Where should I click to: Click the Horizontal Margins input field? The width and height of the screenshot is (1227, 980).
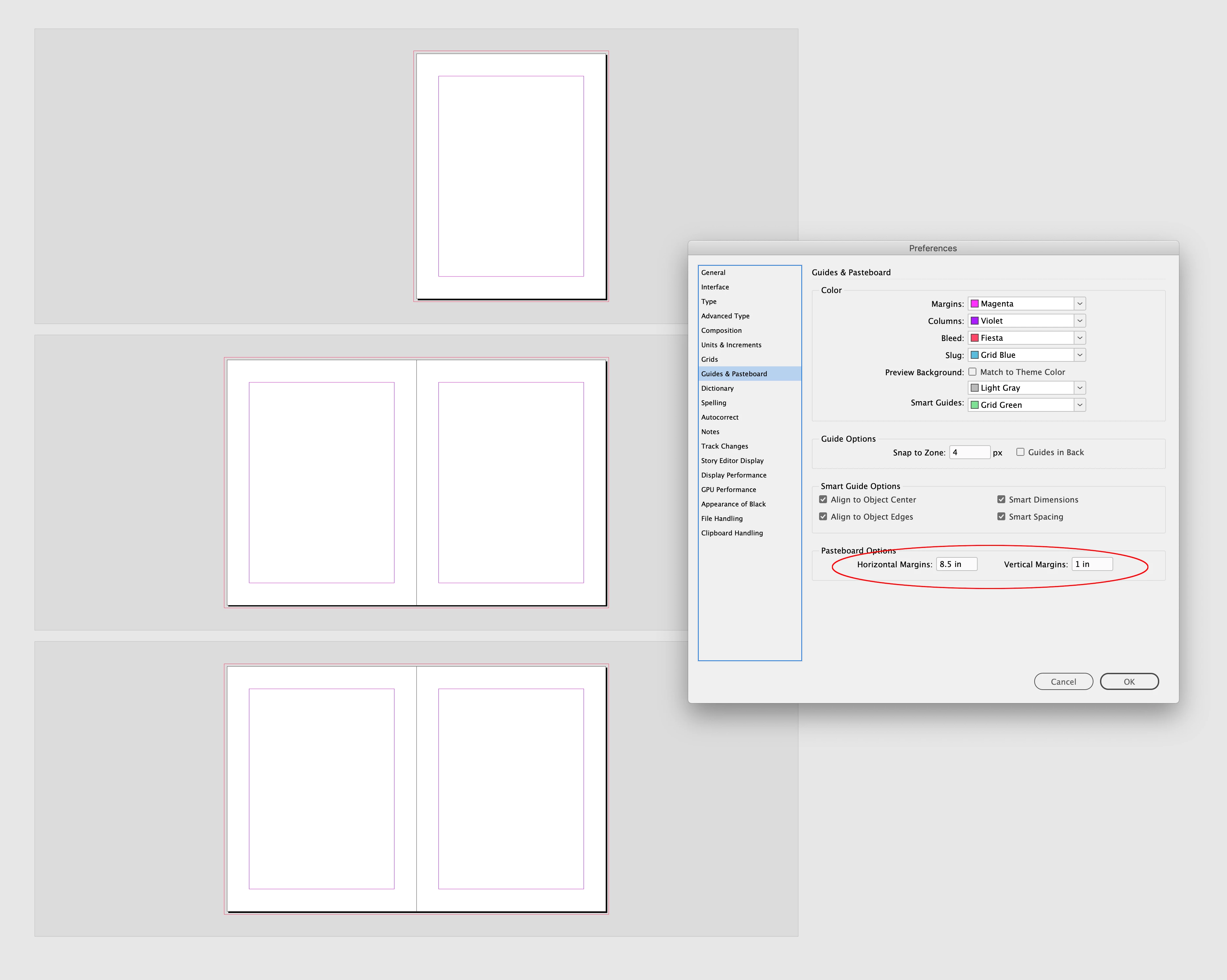tap(956, 564)
